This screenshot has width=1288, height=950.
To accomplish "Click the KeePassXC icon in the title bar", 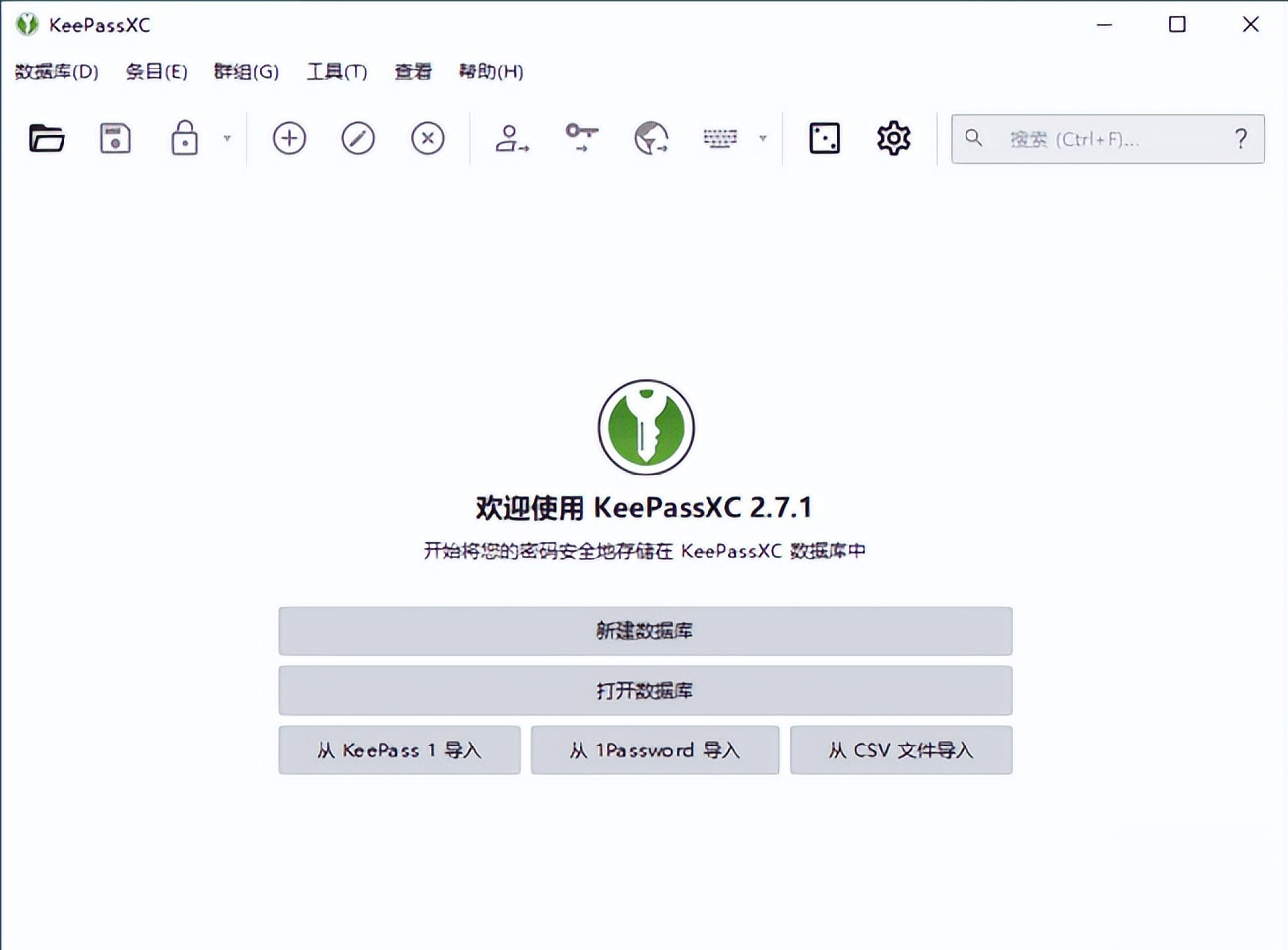I will pyautogui.click(x=27, y=24).
